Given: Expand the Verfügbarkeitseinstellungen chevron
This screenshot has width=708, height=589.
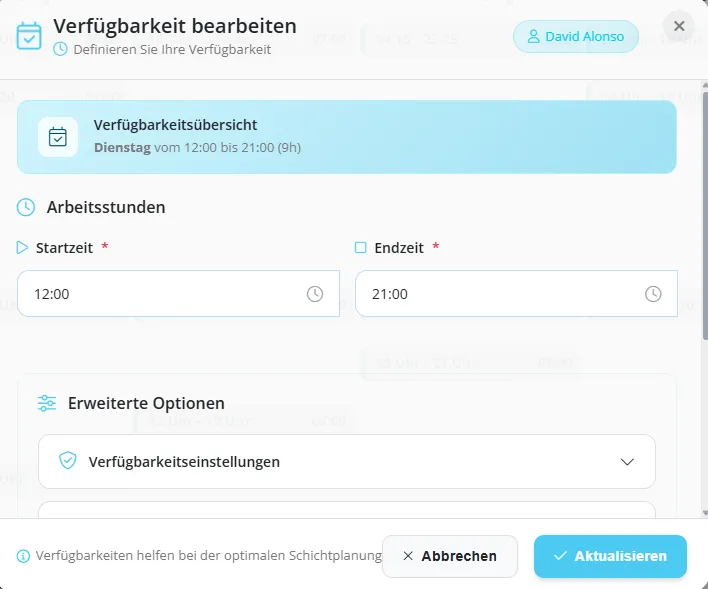Looking at the screenshot, I should click(627, 462).
